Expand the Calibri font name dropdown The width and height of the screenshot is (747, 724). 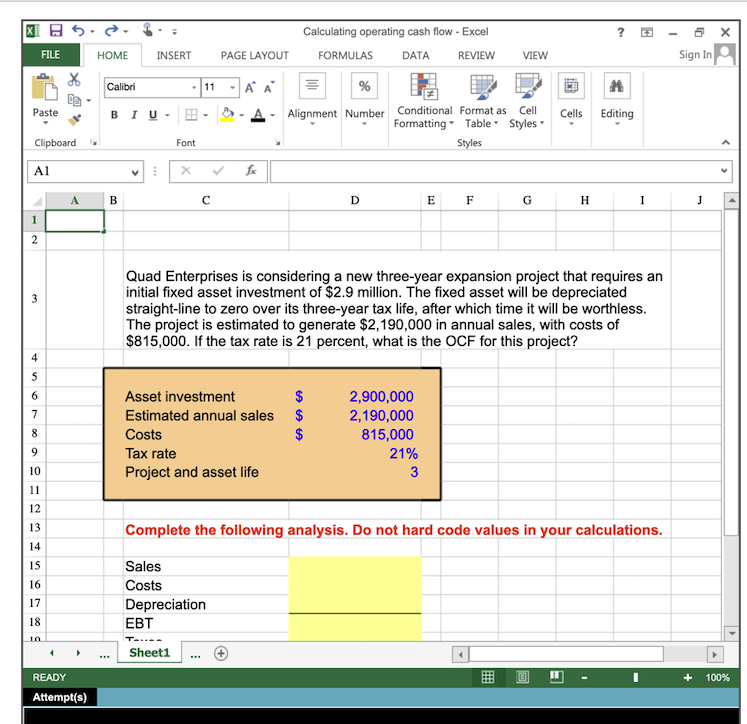coord(194,88)
